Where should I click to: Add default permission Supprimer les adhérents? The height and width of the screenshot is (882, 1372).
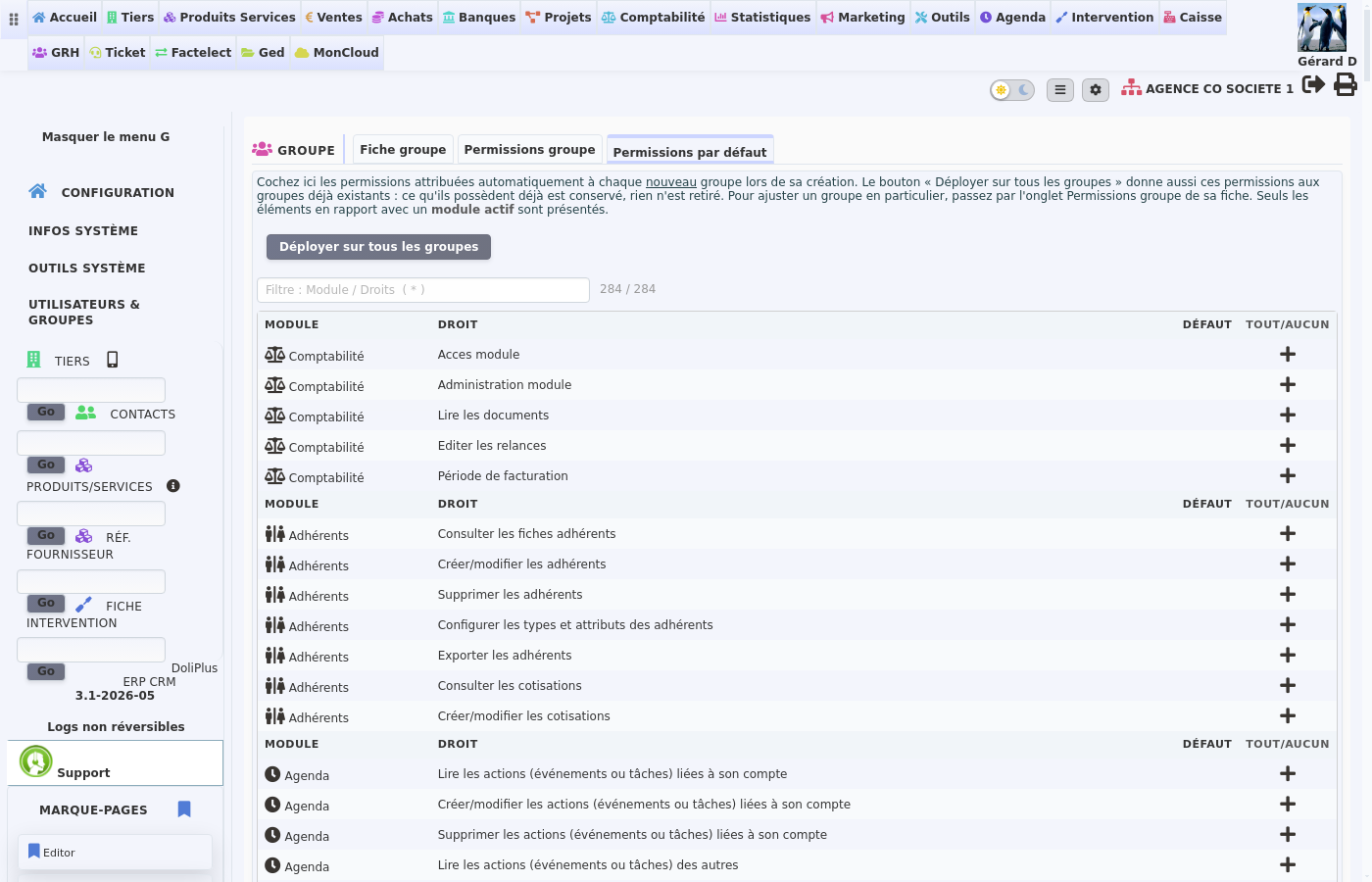(x=1288, y=595)
